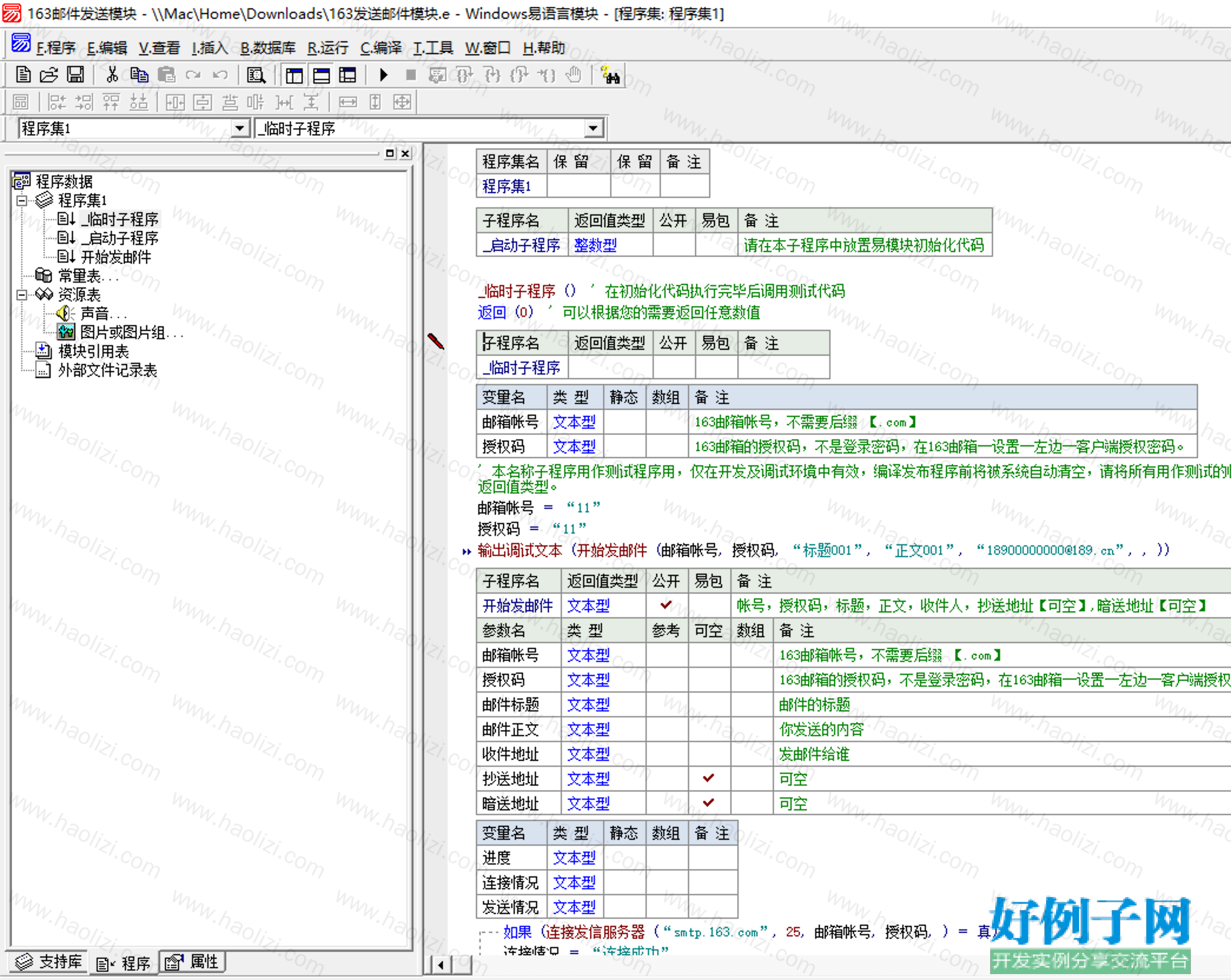Click the 整数型 return type cell
Screen dimensions: 1231x980
coord(610,245)
